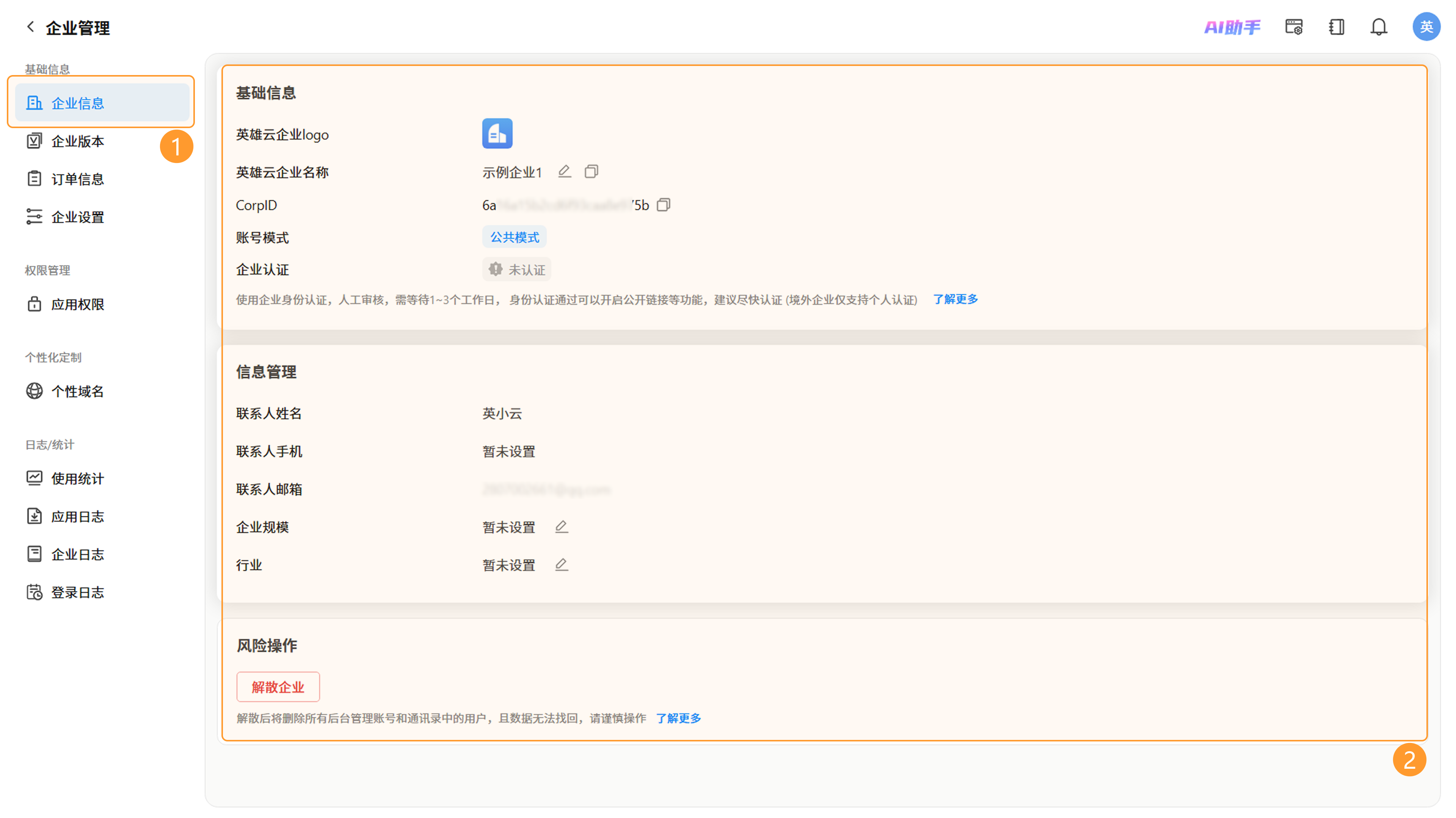Open 了解更多 link about enterprise certification

click(x=955, y=299)
